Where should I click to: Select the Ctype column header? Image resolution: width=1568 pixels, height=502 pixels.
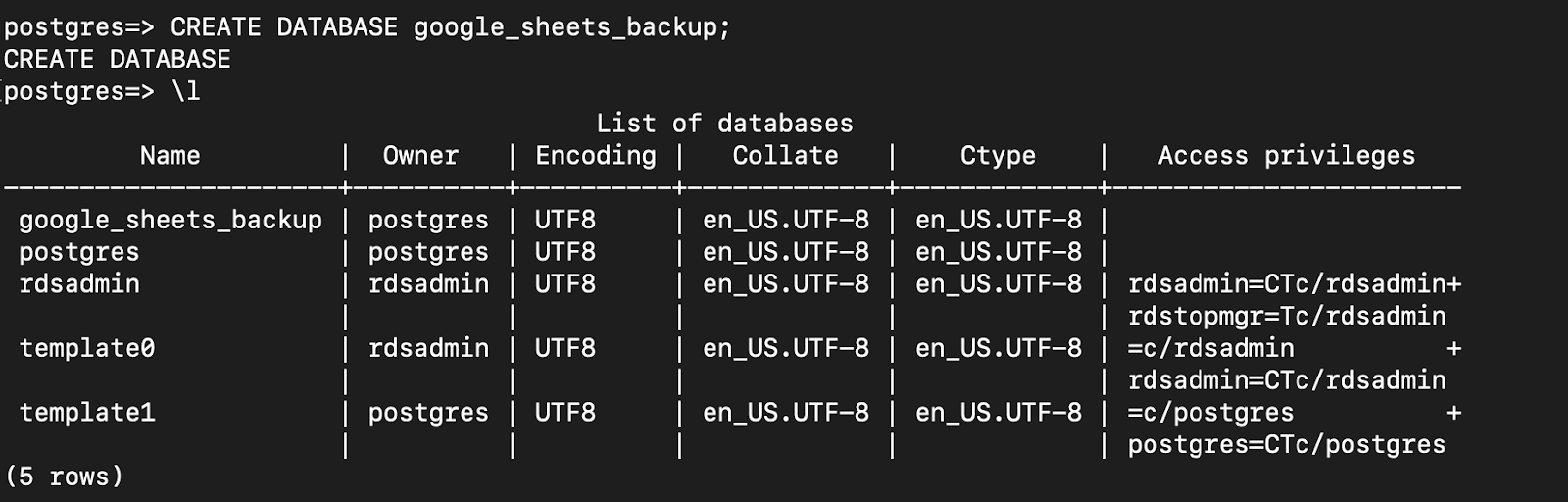(998, 157)
